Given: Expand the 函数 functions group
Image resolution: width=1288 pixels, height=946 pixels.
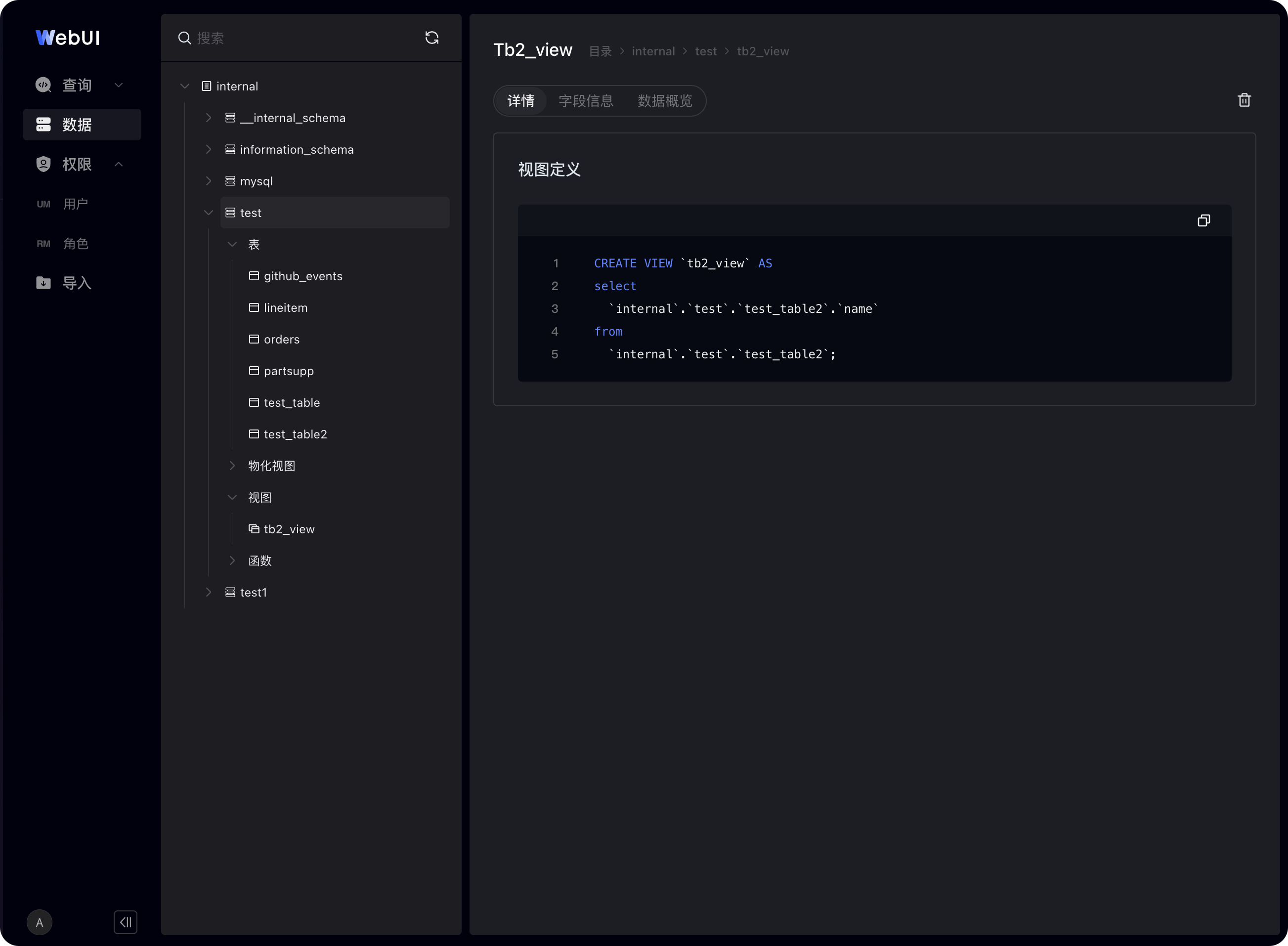Looking at the screenshot, I should point(232,560).
